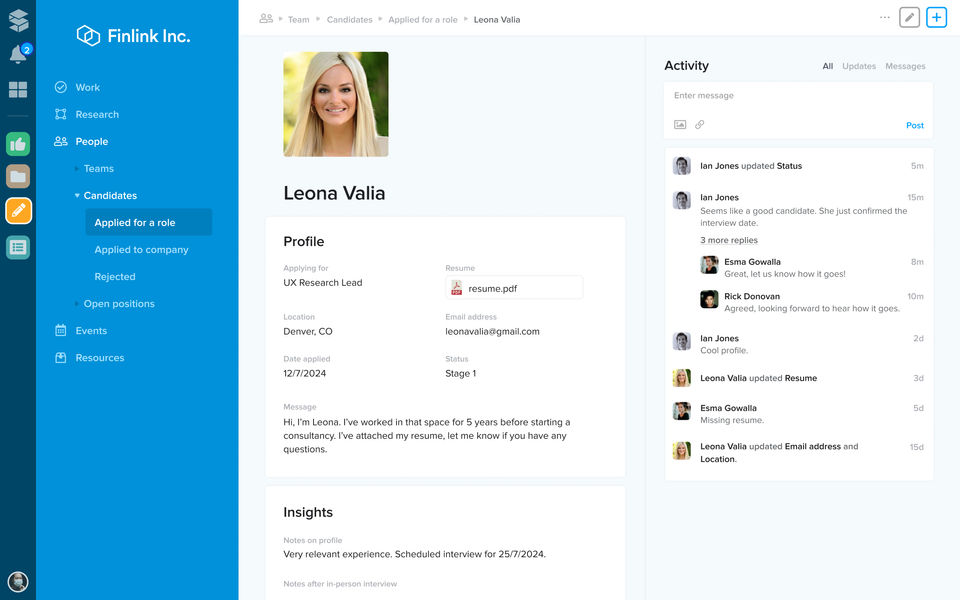Screen dimensions: 960x600
Task: Attach image to message
Action: 680,124
